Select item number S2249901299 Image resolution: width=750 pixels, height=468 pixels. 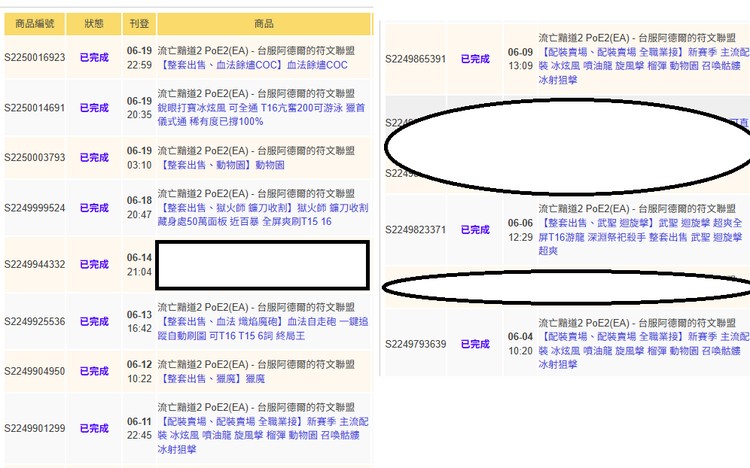pos(34,428)
